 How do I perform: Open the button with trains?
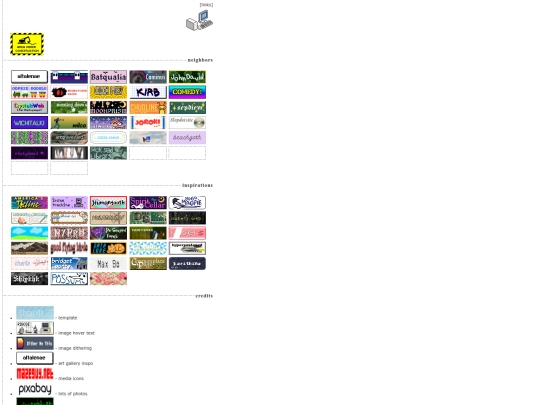click(29, 92)
